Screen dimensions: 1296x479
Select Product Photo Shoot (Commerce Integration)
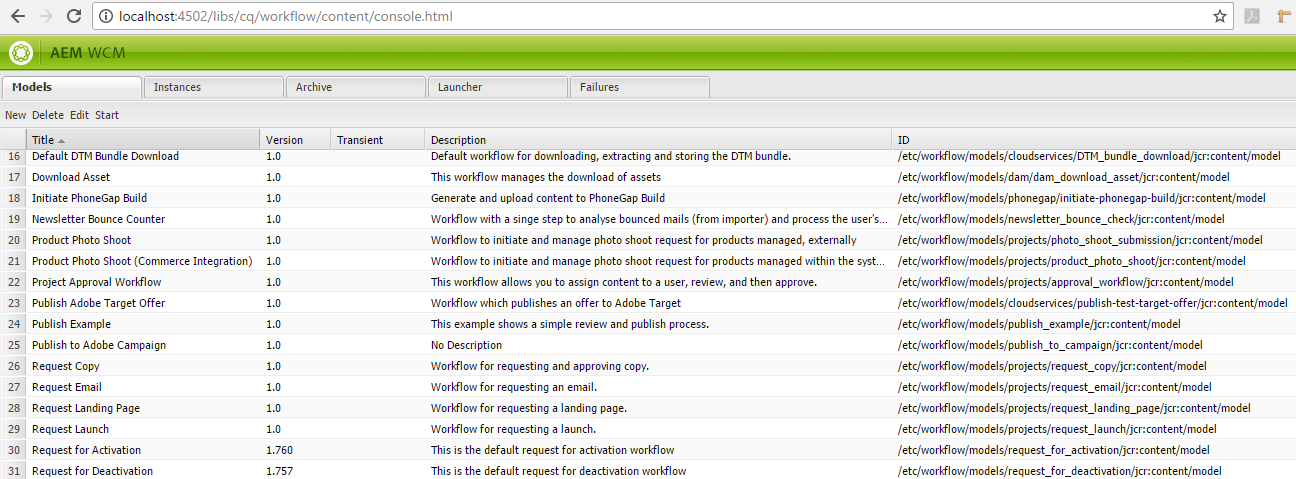click(648, 261)
